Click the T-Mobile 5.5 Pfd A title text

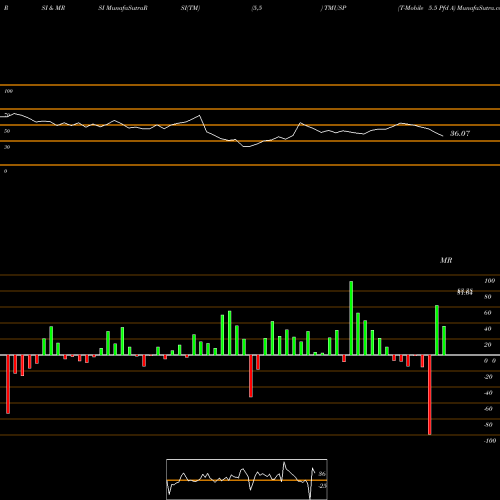[x=427, y=8]
